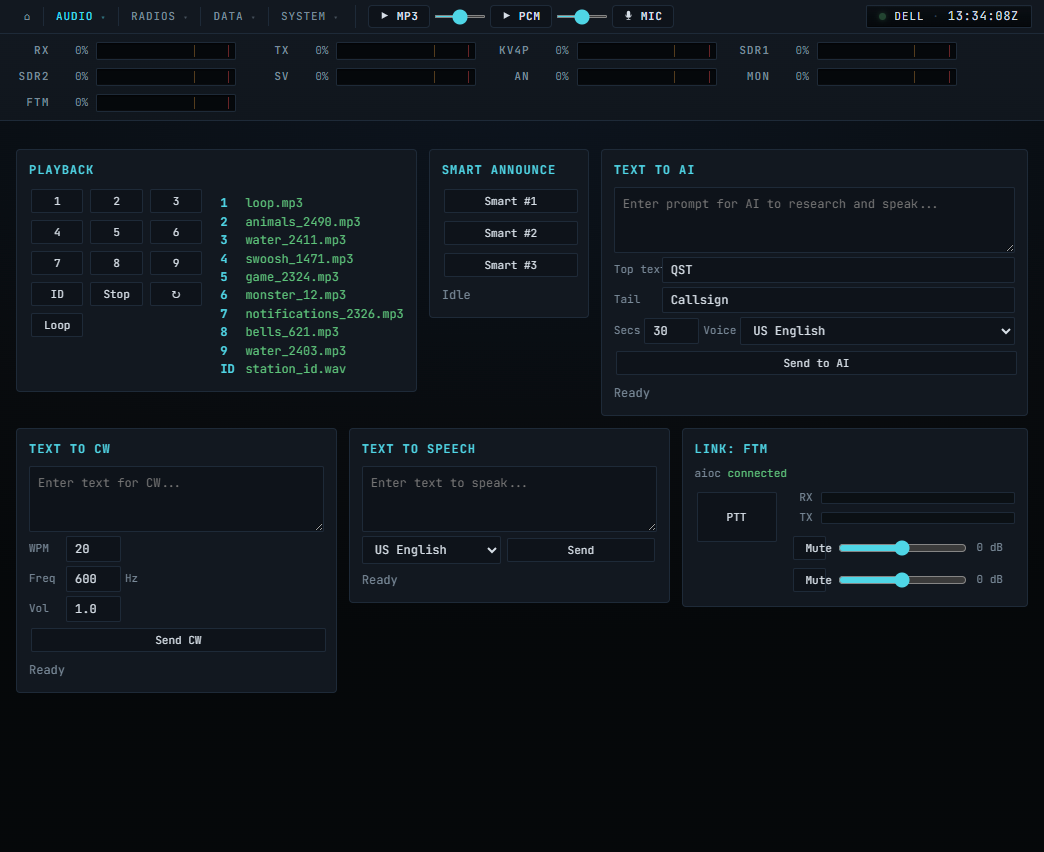Adjust the TX gain slider
Viewport: 1044px width, 852px height.
pyautogui.click(x=902, y=580)
